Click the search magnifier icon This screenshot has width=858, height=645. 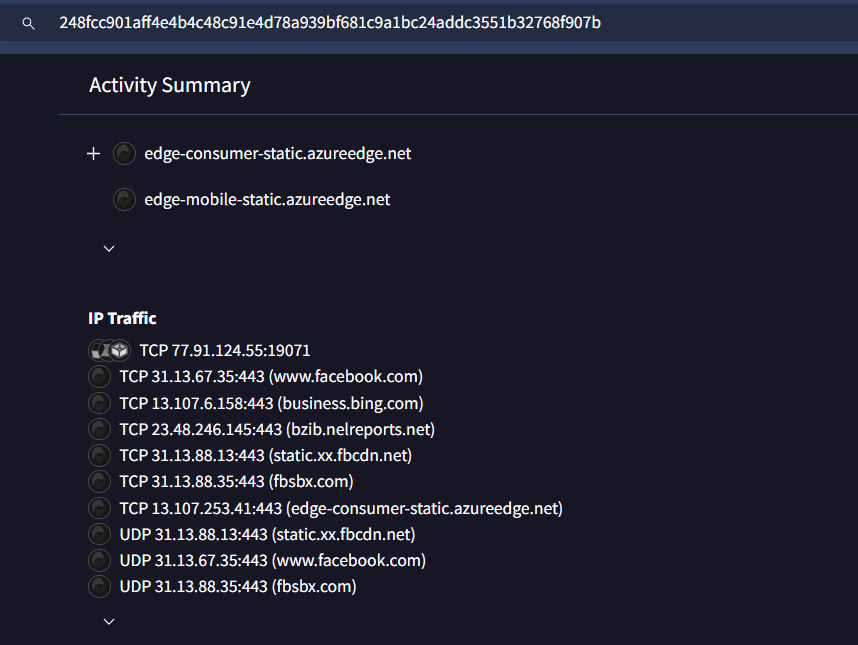pos(28,23)
